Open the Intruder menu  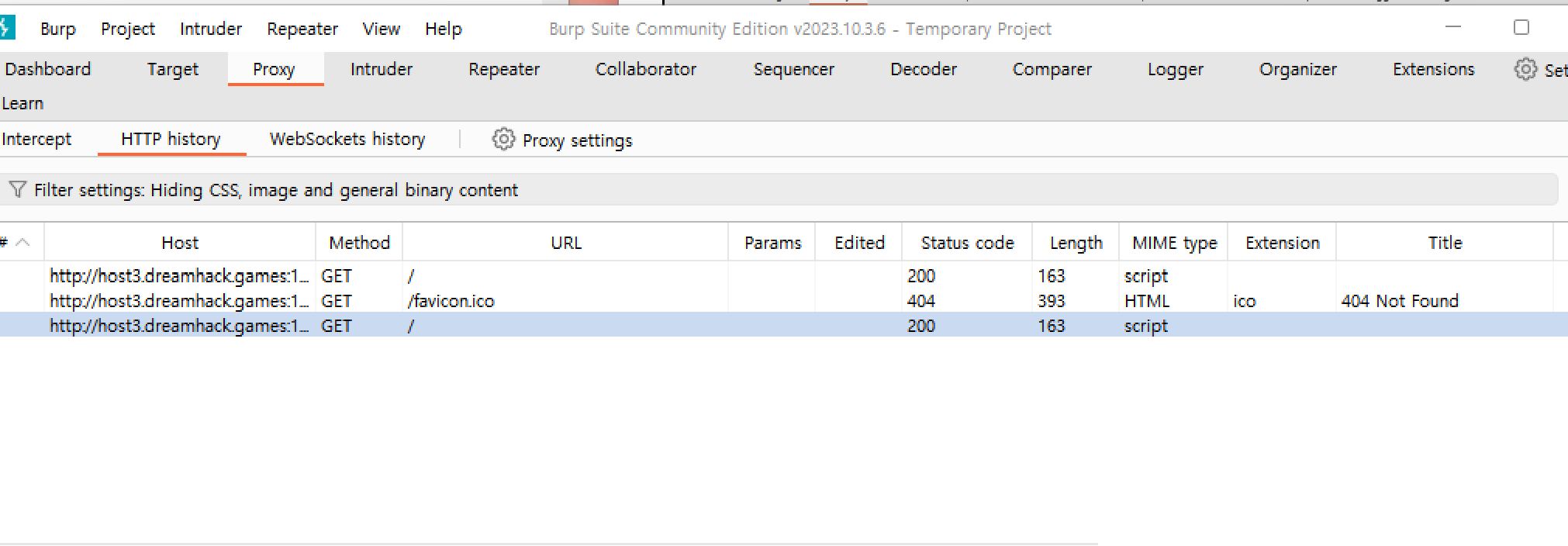pyautogui.click(x=210, y=29)
